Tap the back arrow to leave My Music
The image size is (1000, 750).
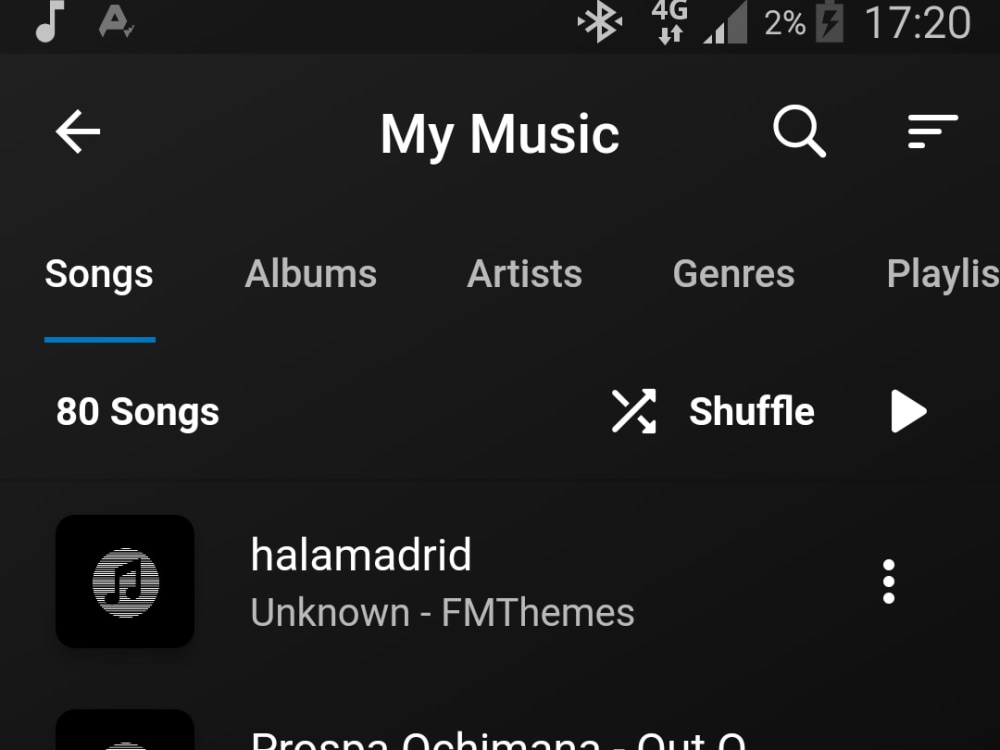tap(77, 131)
